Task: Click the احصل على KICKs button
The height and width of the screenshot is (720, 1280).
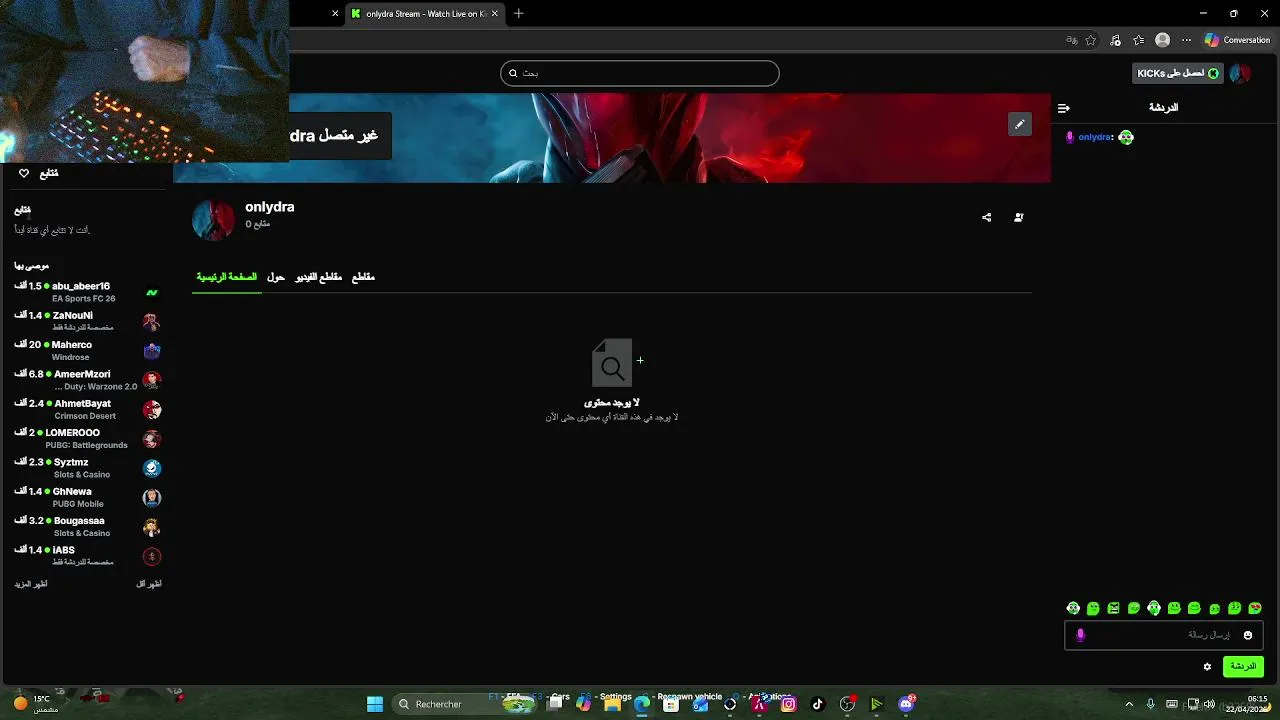Action: 1178,73
